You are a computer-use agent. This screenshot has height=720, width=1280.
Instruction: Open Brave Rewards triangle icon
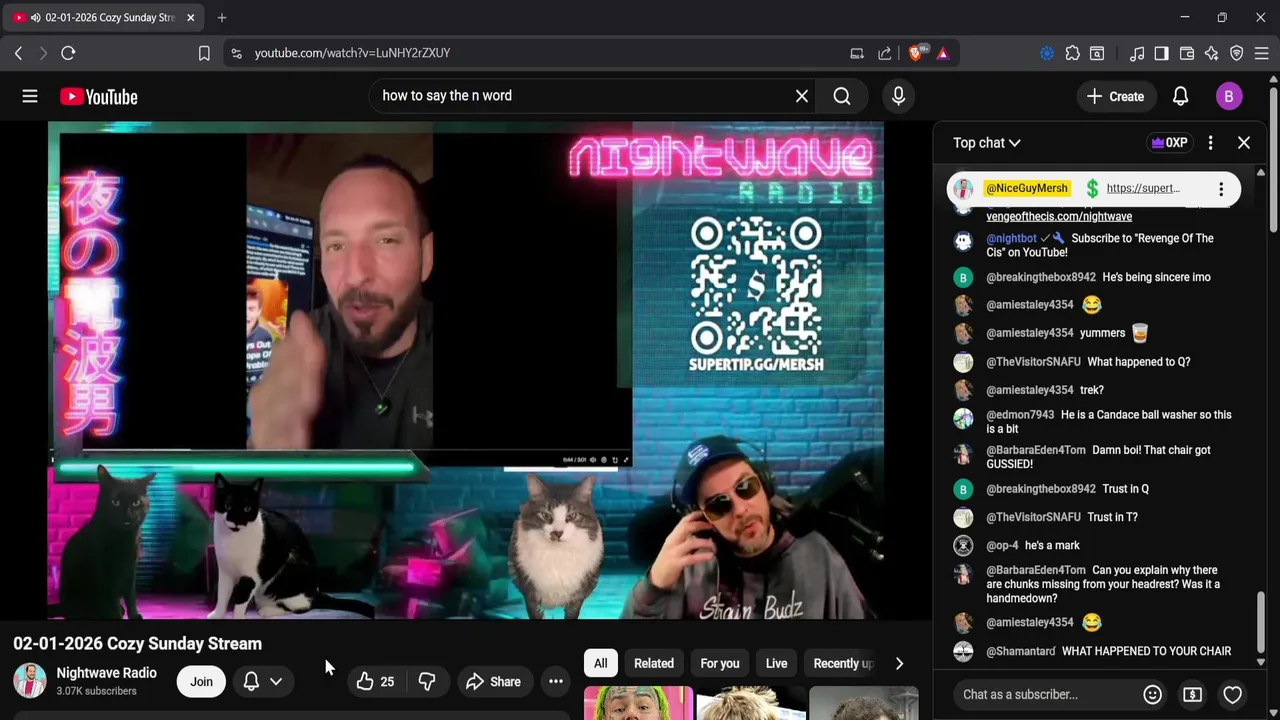[942, 53]
